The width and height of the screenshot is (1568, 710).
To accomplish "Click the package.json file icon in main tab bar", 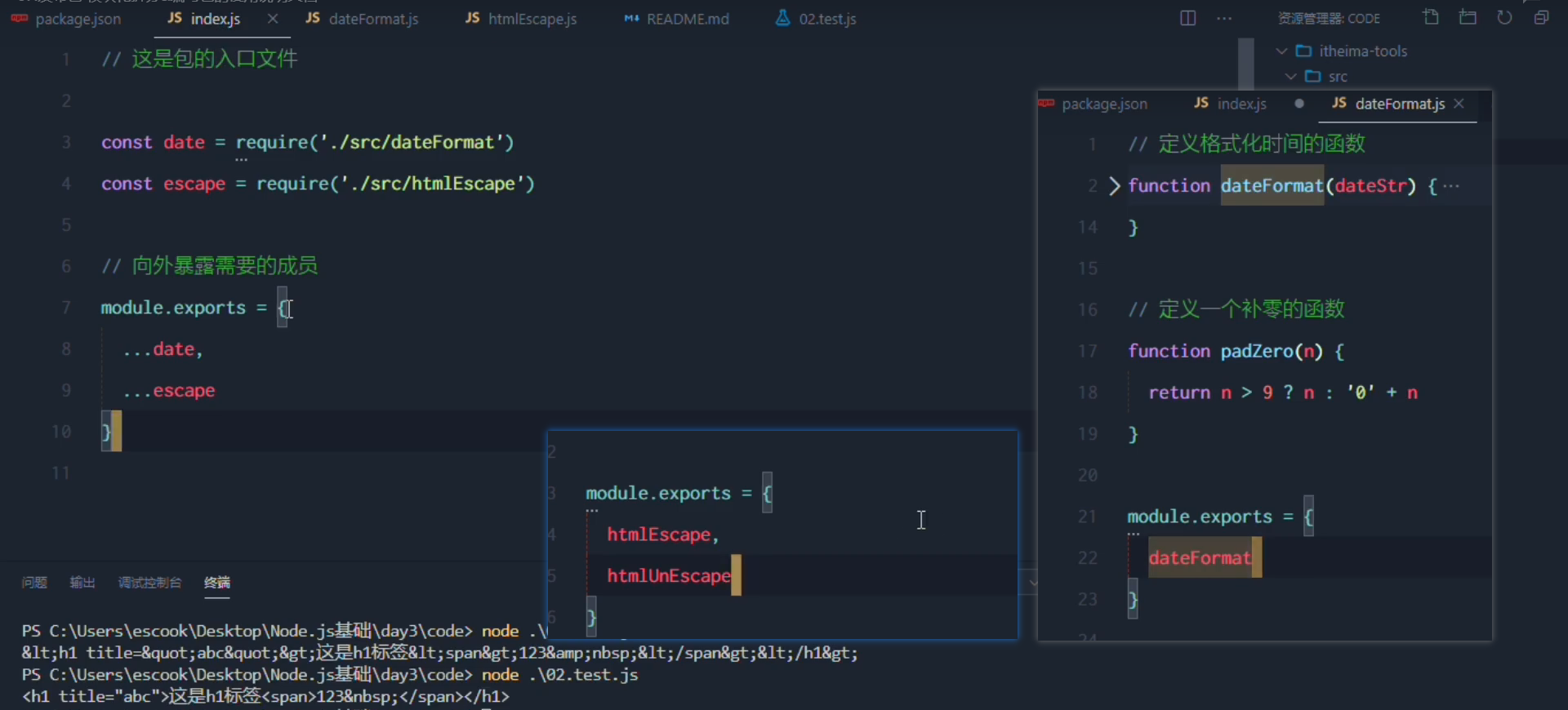I will [x=20, y=18].
